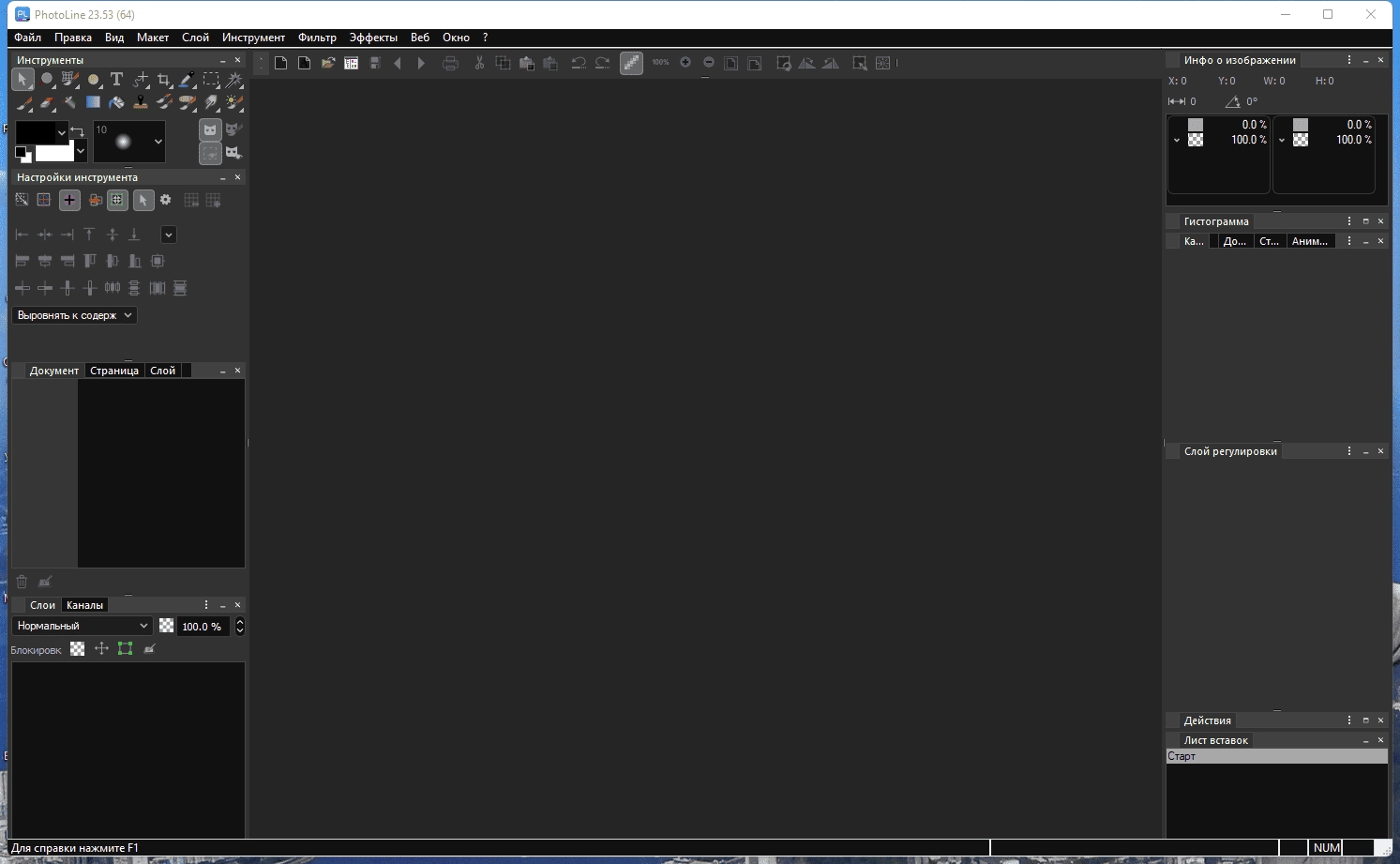This screenshot has width=1400, height=864.
Task: Open the brush preset dropdown
Action: (x=158, y=142)
